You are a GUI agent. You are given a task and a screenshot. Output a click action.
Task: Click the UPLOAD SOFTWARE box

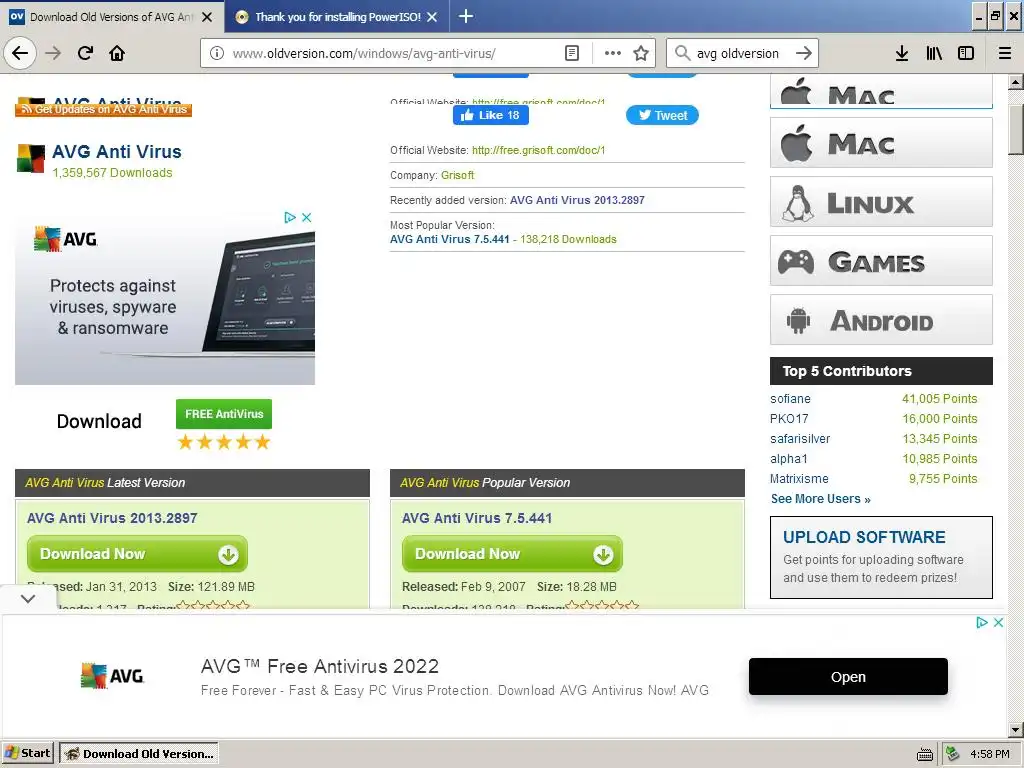point(881,557)
